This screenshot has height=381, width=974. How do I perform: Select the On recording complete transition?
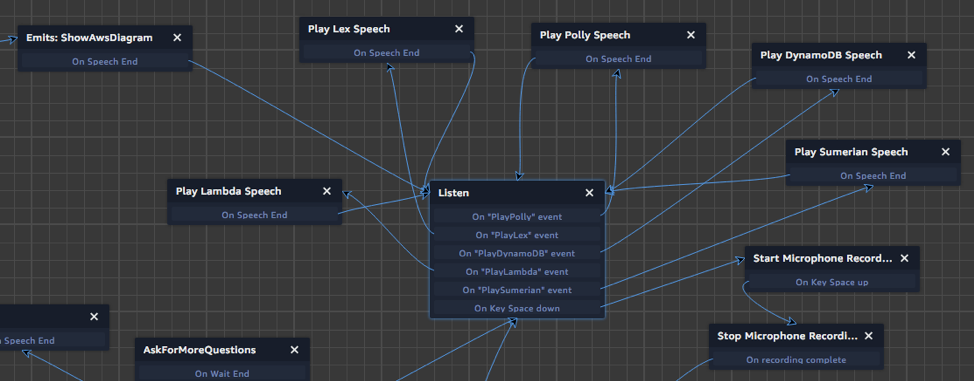(x=796, y=360)
